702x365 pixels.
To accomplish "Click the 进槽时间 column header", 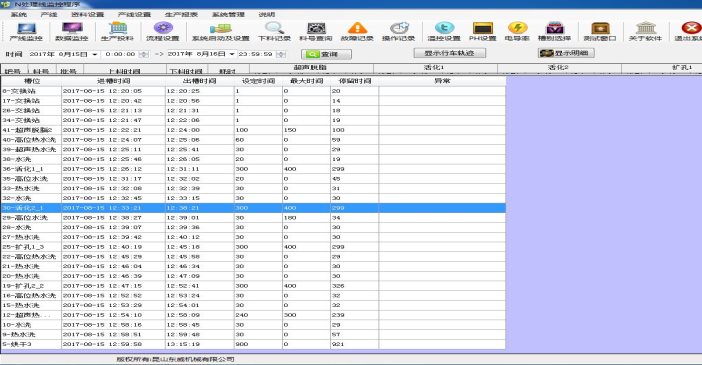I will 113,81.
